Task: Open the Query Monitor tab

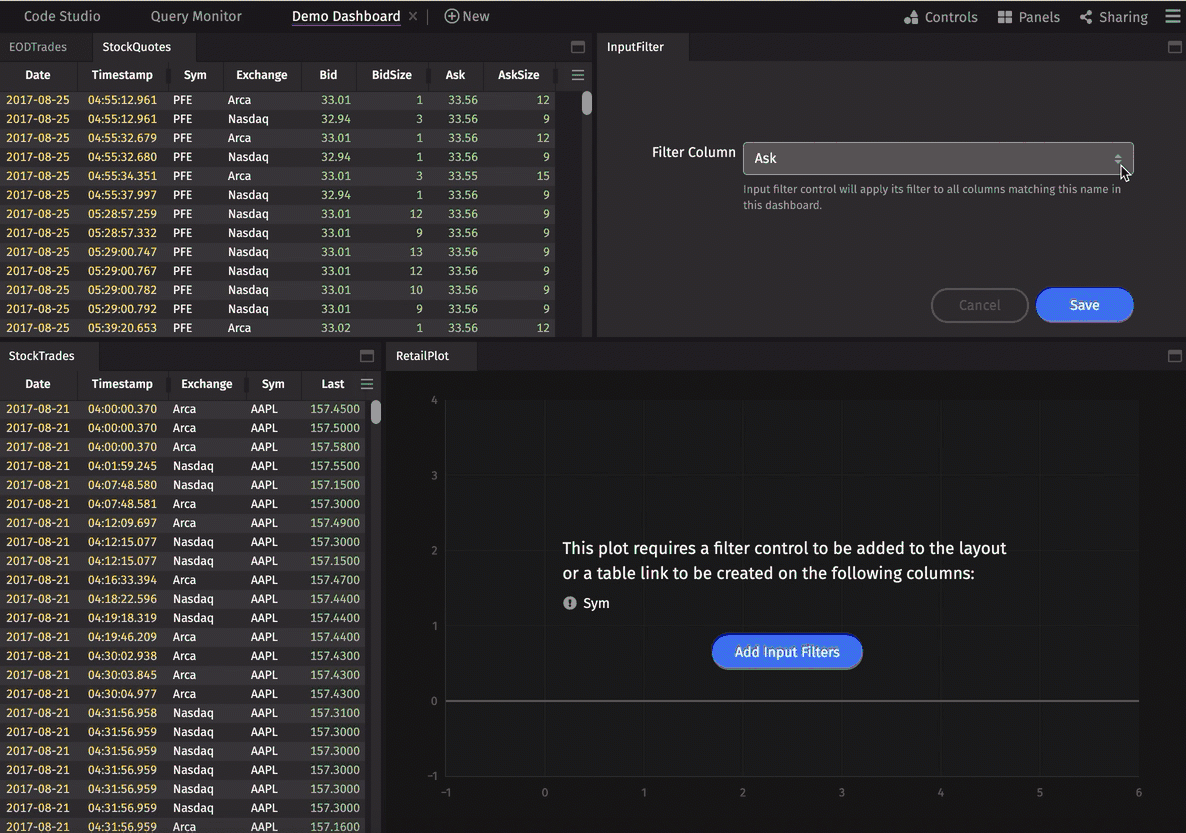Action: (x=196, y=17)
